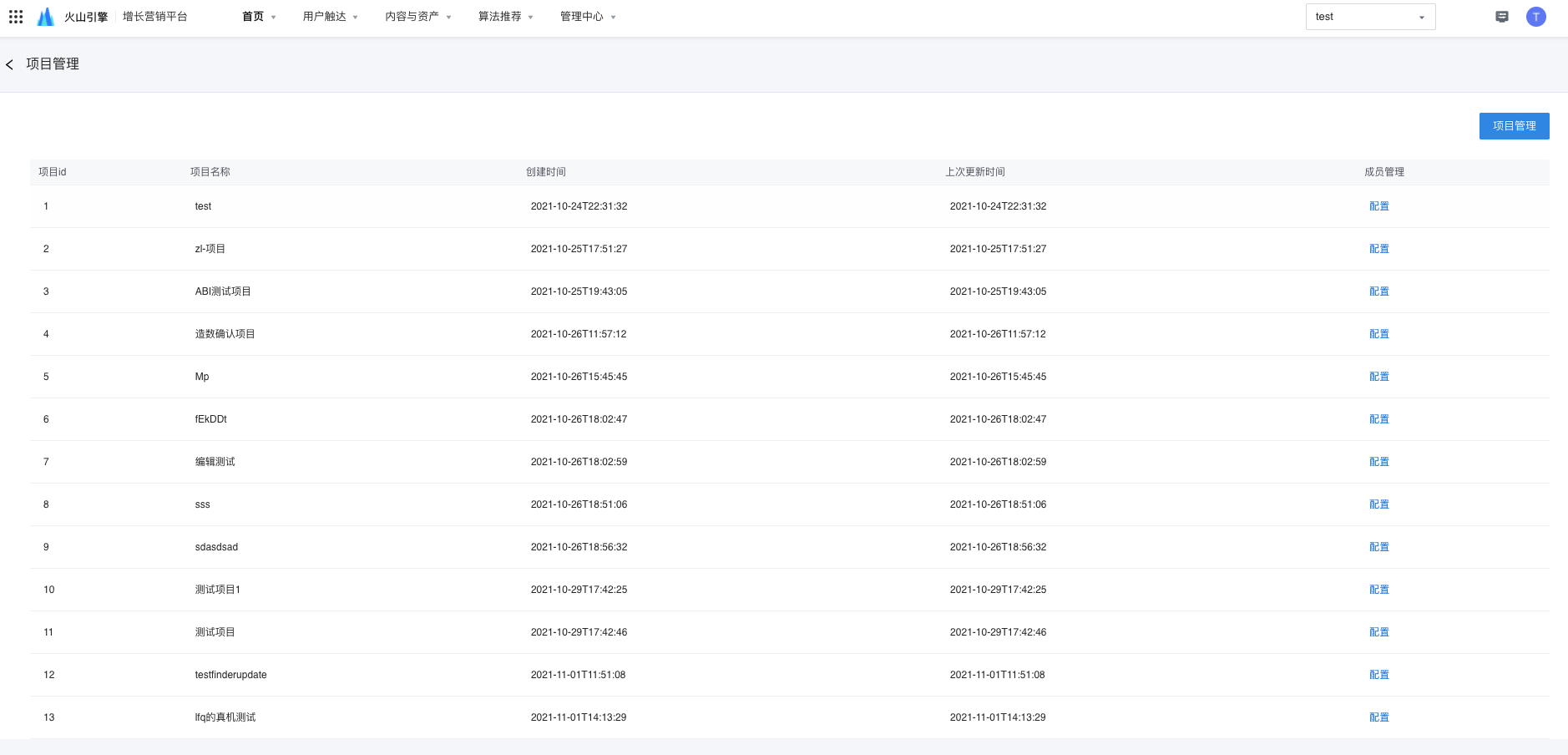Click the blue 项目管理 button
The image size is (1568, 755).
[1514, 126]
